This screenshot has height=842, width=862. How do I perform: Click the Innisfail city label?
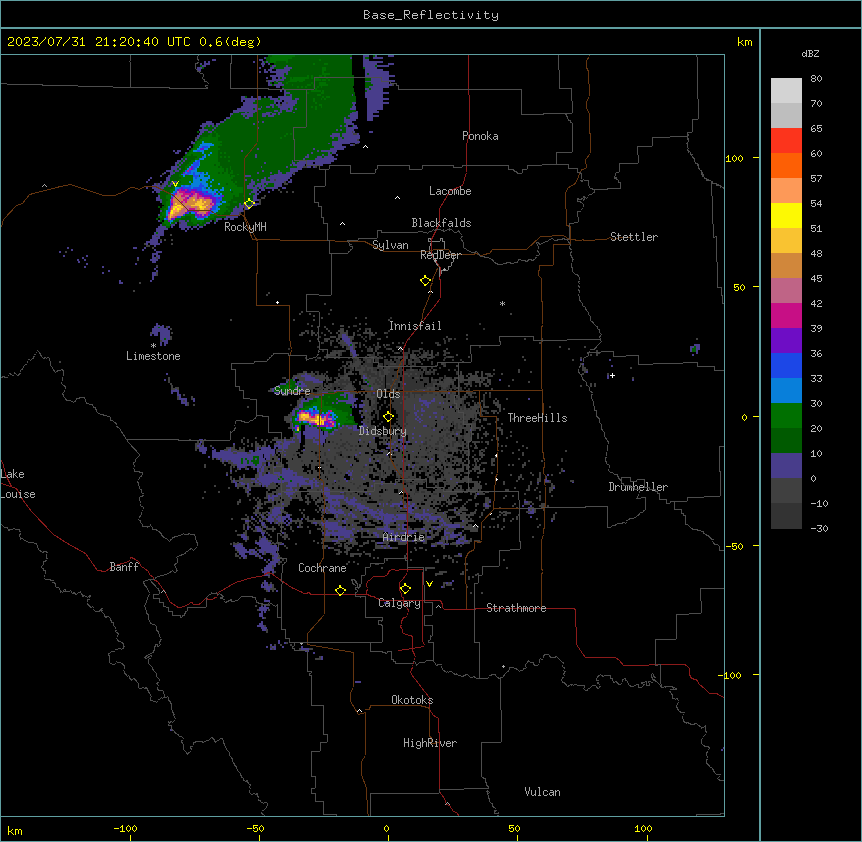[x=415, y=326]
